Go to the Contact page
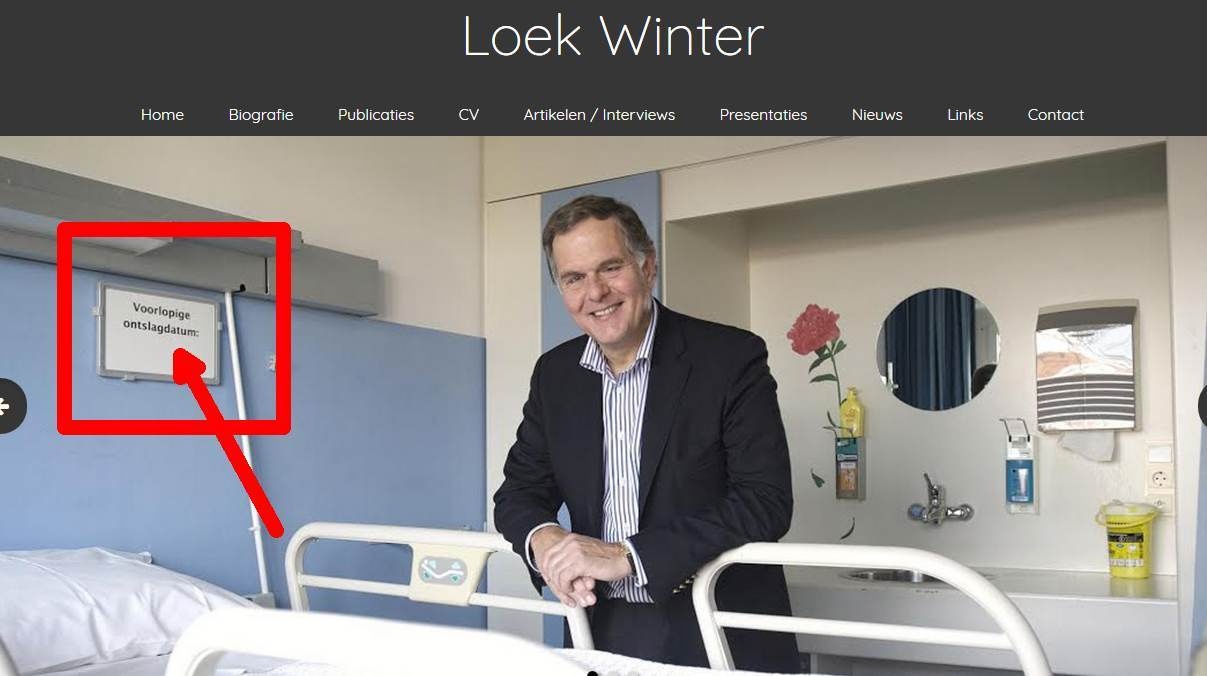The image size is (1207, 676). click(x=1056, y=115)
